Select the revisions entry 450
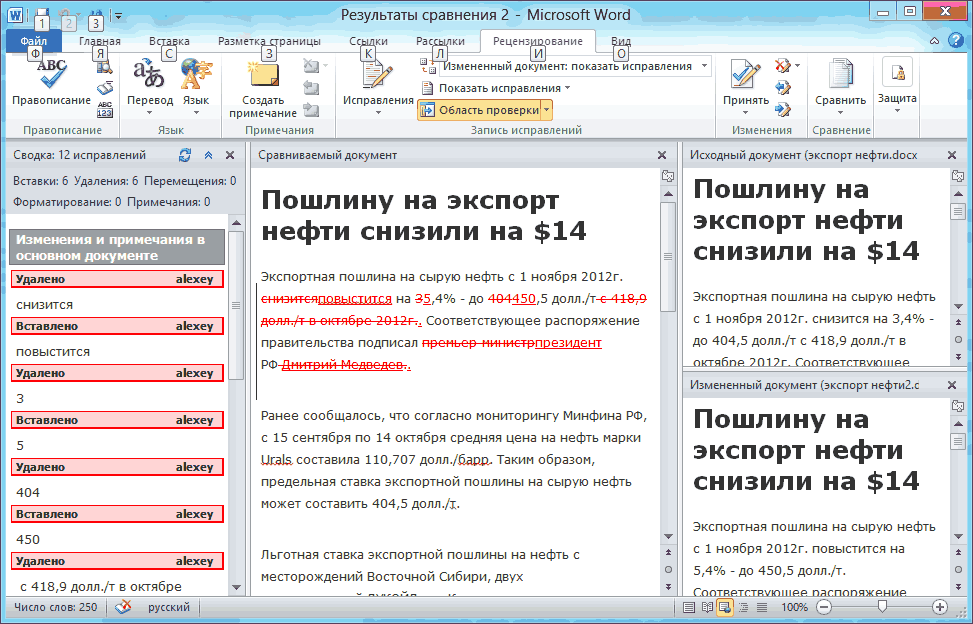This screenshot has width=973, height=624. [28, 540]
